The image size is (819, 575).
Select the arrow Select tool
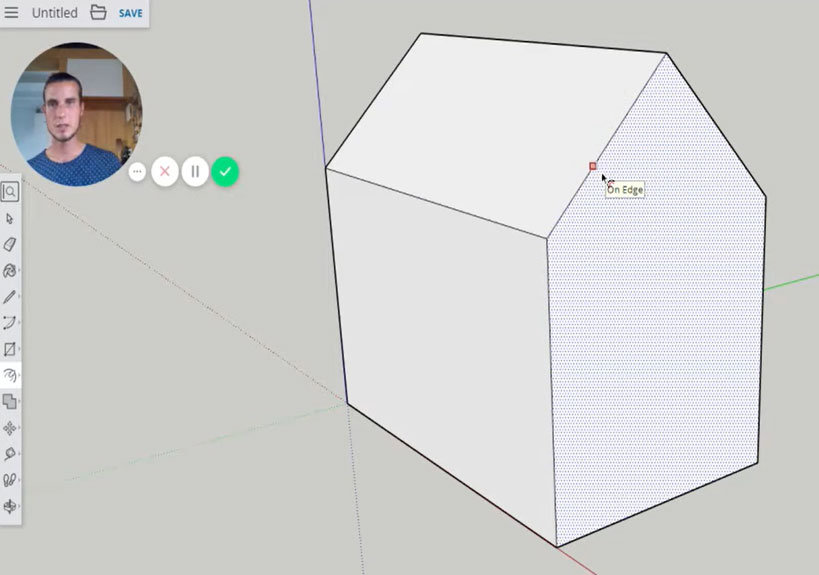pos(10,218)
